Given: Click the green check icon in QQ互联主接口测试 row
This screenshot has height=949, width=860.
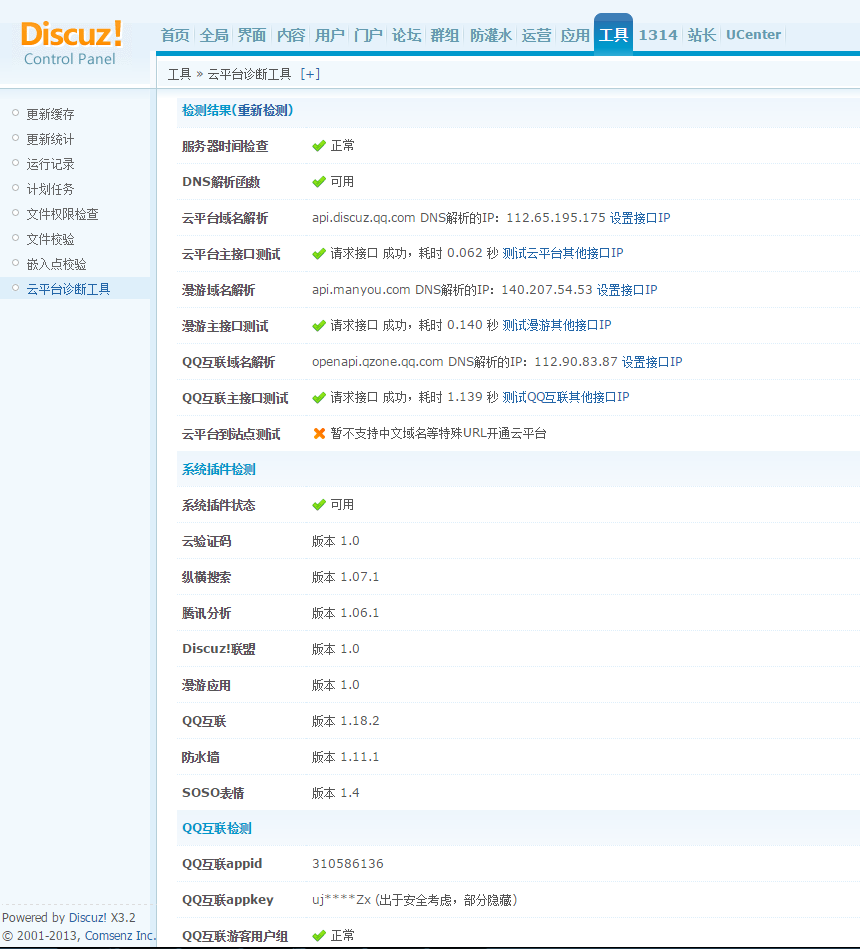Looking at the screenshot, I should [x=319, y=398].
